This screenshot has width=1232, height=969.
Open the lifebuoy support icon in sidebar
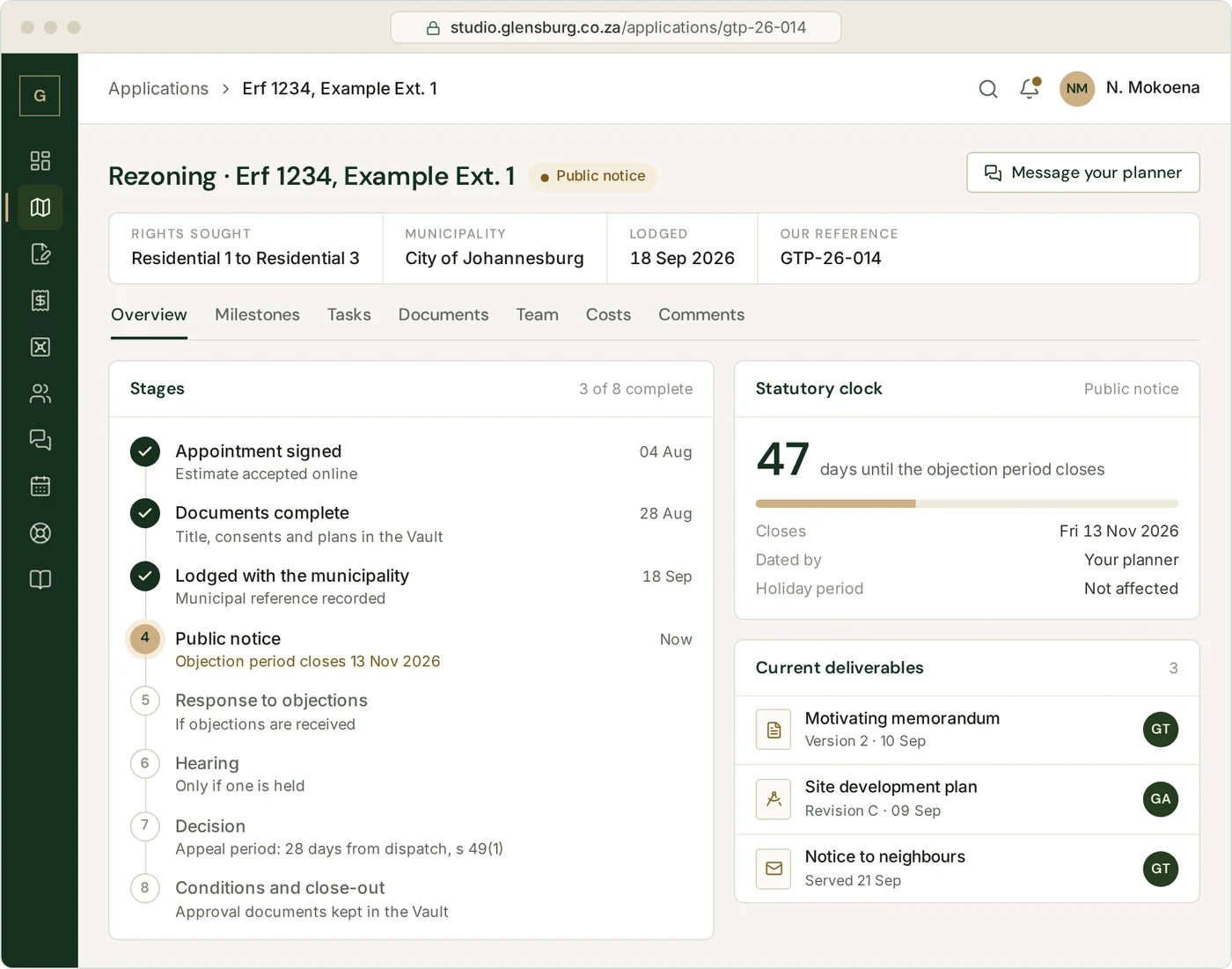[x=40, y=532]
